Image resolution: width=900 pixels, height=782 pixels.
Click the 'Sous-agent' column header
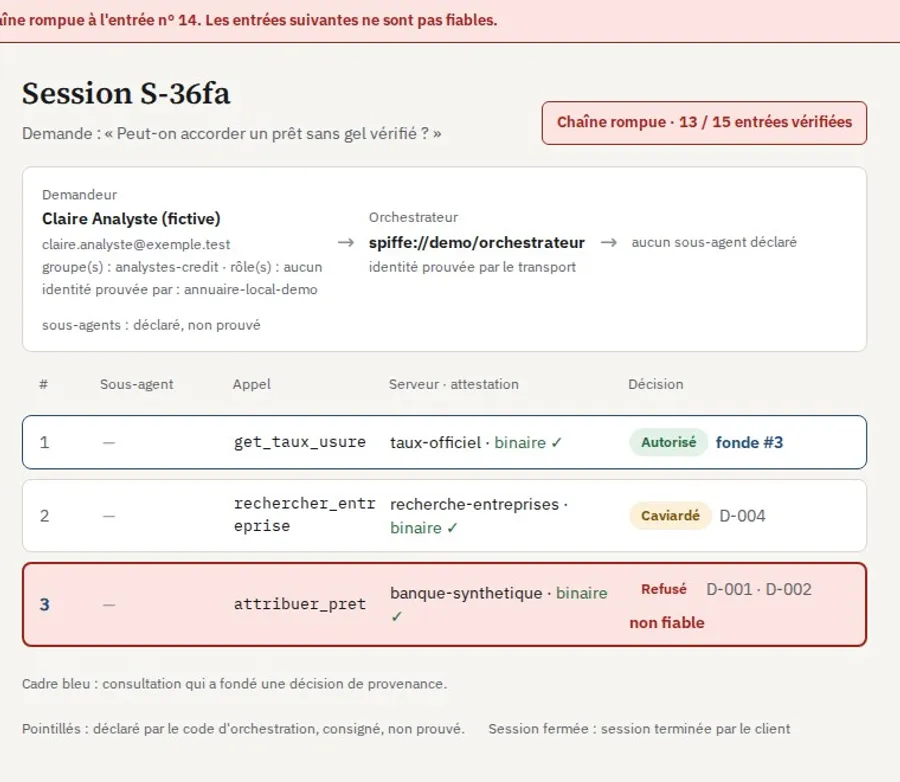click(x=137, y=384)
